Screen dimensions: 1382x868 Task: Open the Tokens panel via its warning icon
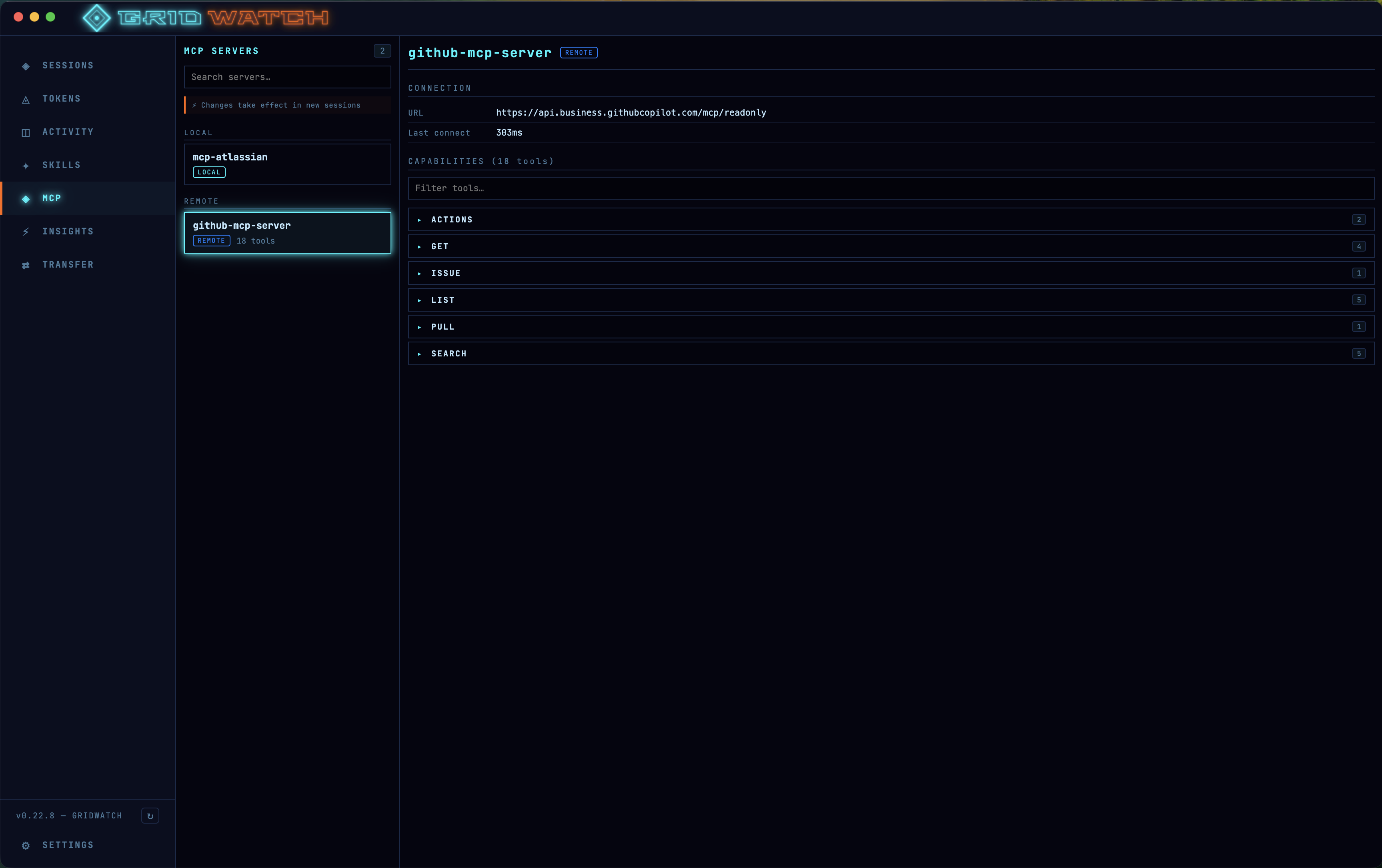pyautogui.click(x=25, y=99)
